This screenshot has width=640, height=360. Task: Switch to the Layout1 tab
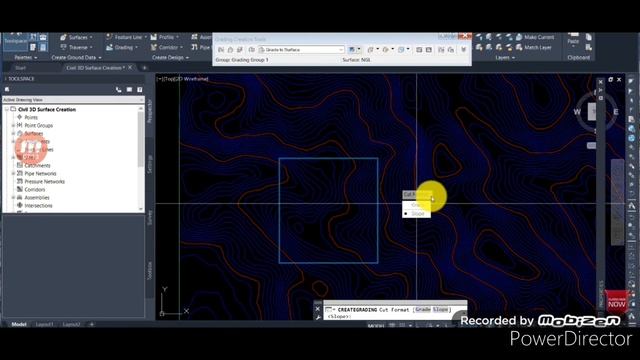tap(44, 324)
